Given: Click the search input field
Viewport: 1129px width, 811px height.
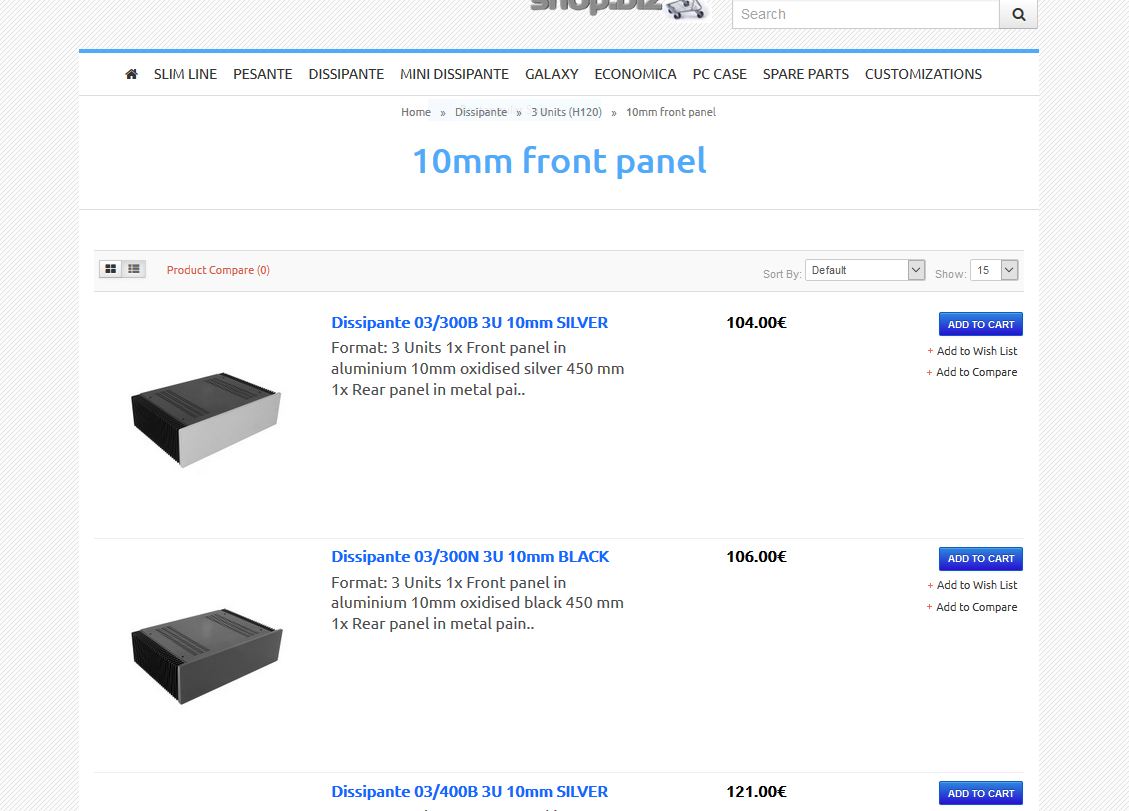Looking at the screenshot, I should 865,14.
